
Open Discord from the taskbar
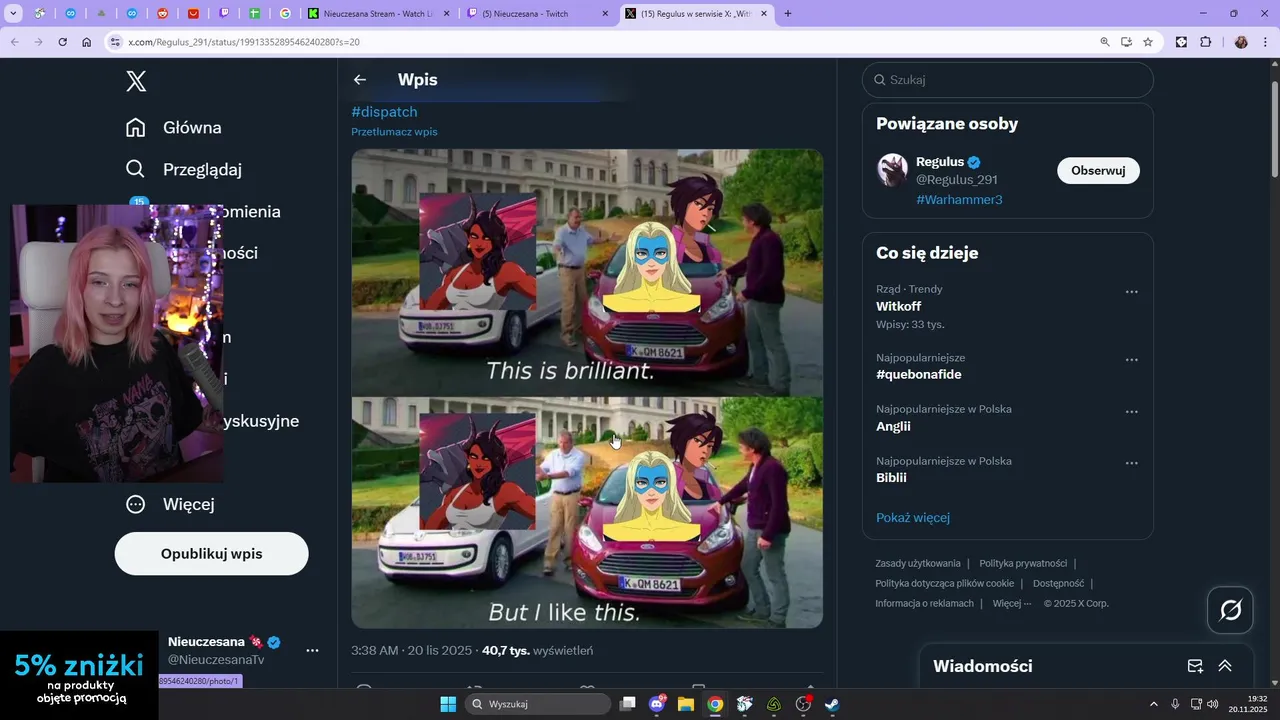(x=657, y=704)
